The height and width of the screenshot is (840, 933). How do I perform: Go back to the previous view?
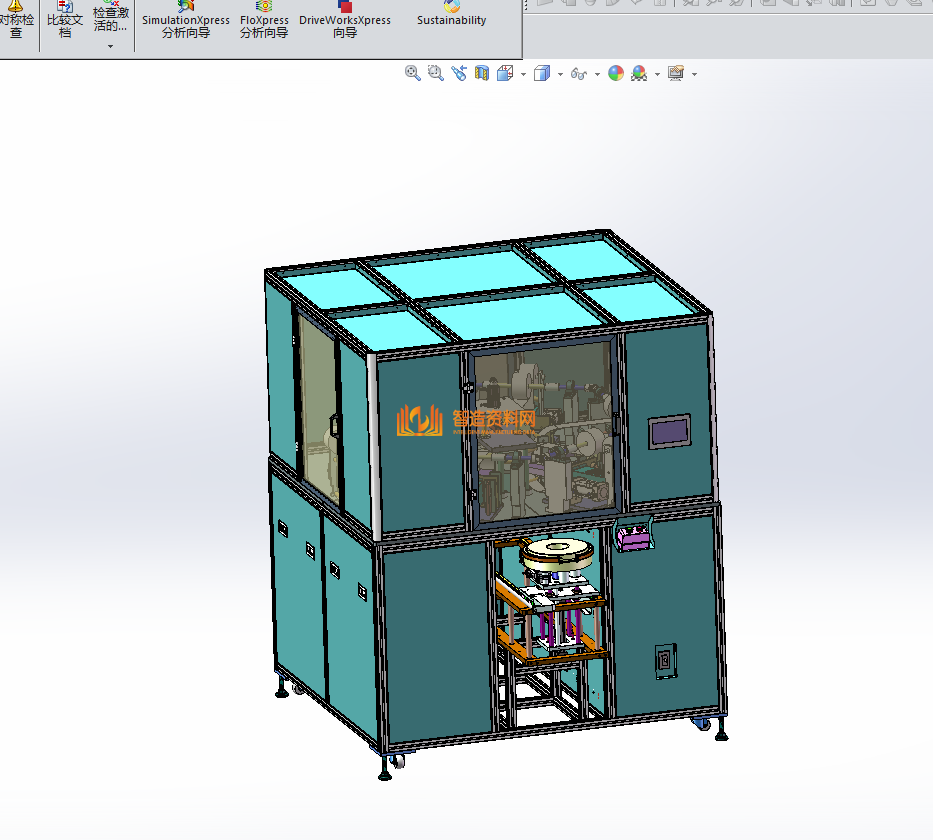pos(459,73)
